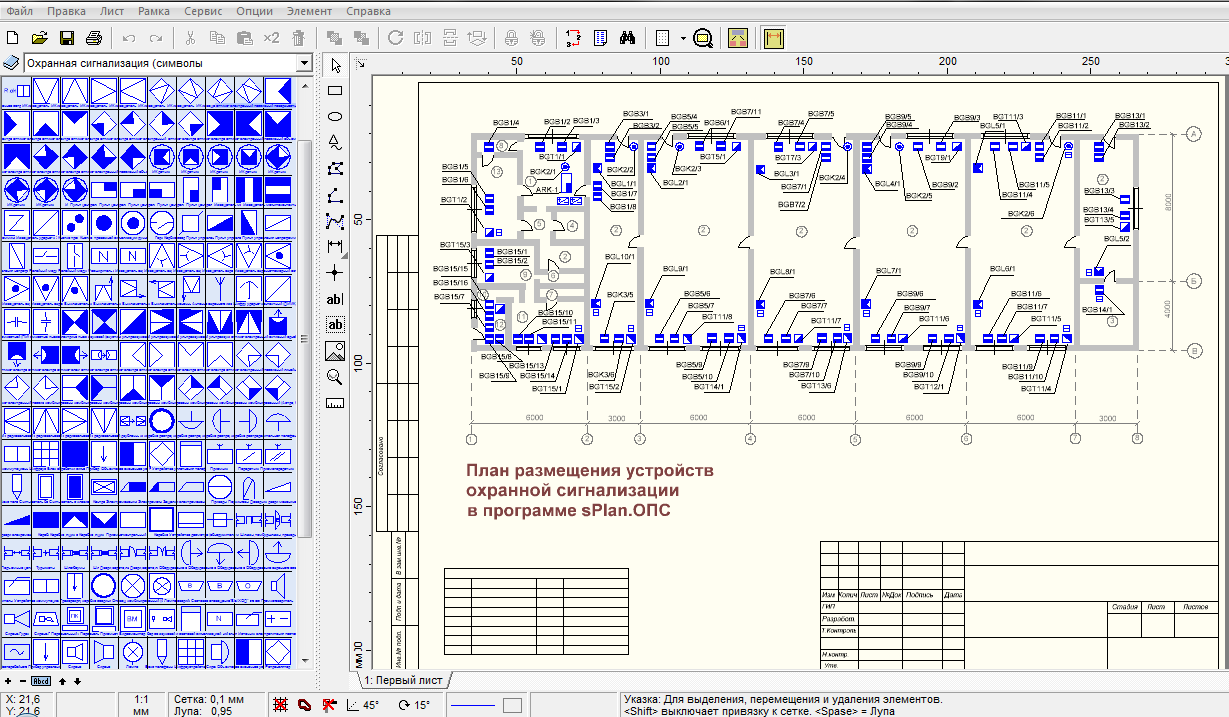The height and width of the screenshot is (717, 1229).
Task: Click the plus button below the symbol library
Action: pos(8,681)
